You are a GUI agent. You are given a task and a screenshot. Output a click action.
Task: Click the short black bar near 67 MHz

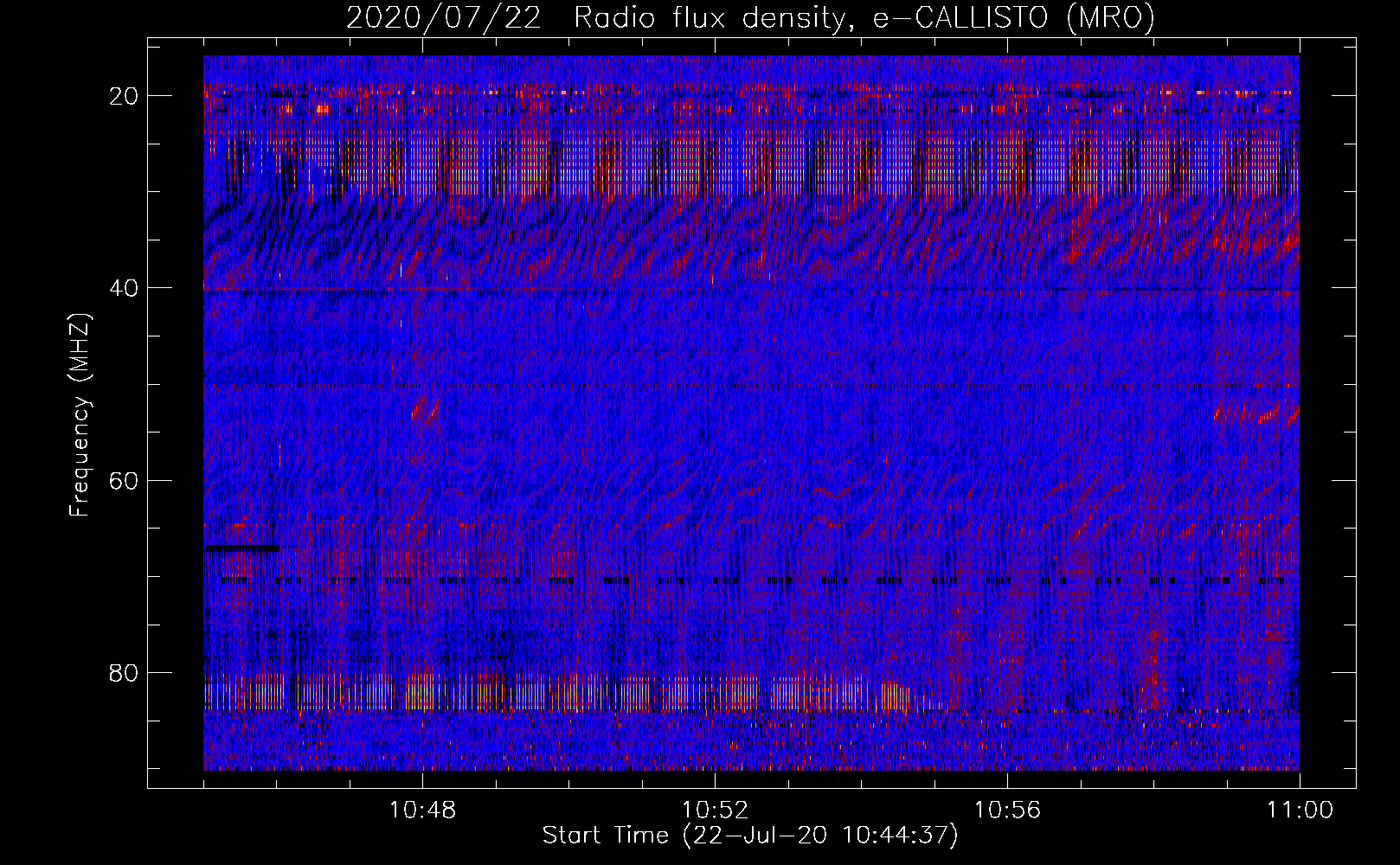241,548
